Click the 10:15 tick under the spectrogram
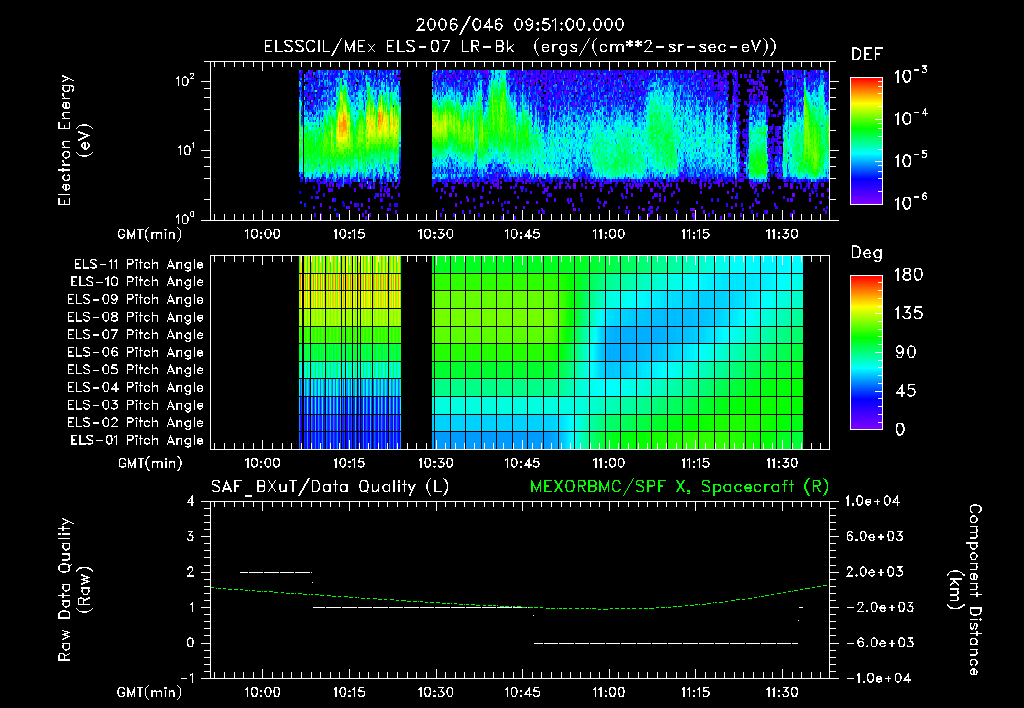This screenshot has width=1024, height=708. pos(349,234)
